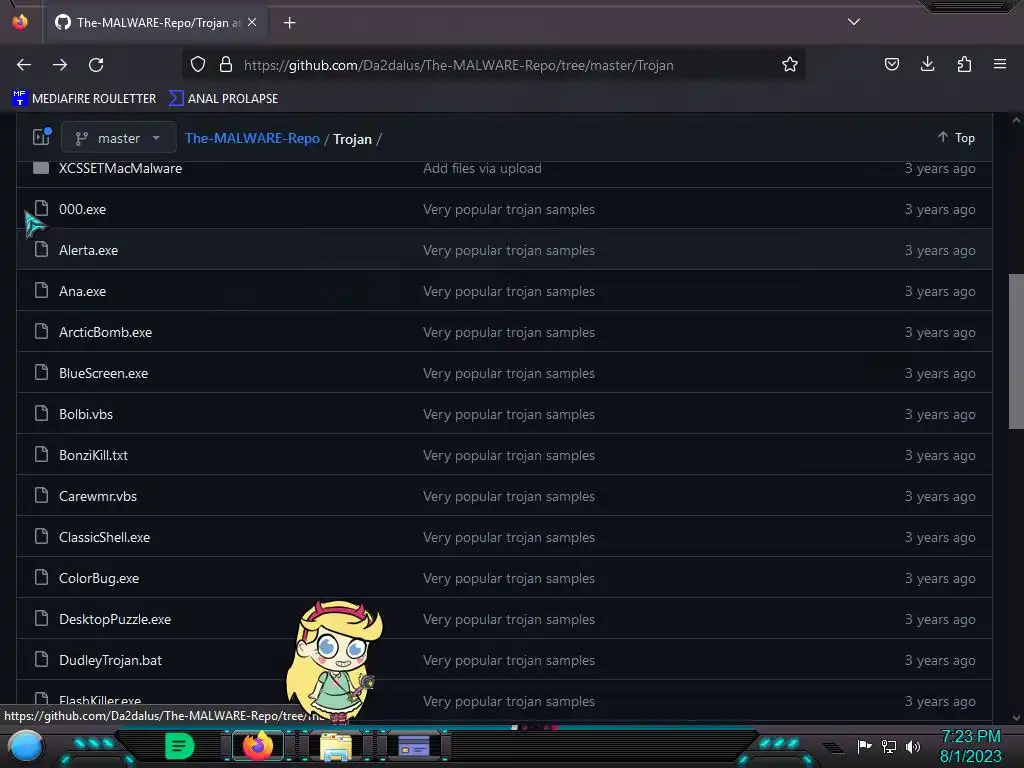Click the file icon beside Ana.exe

click(41, 291)
